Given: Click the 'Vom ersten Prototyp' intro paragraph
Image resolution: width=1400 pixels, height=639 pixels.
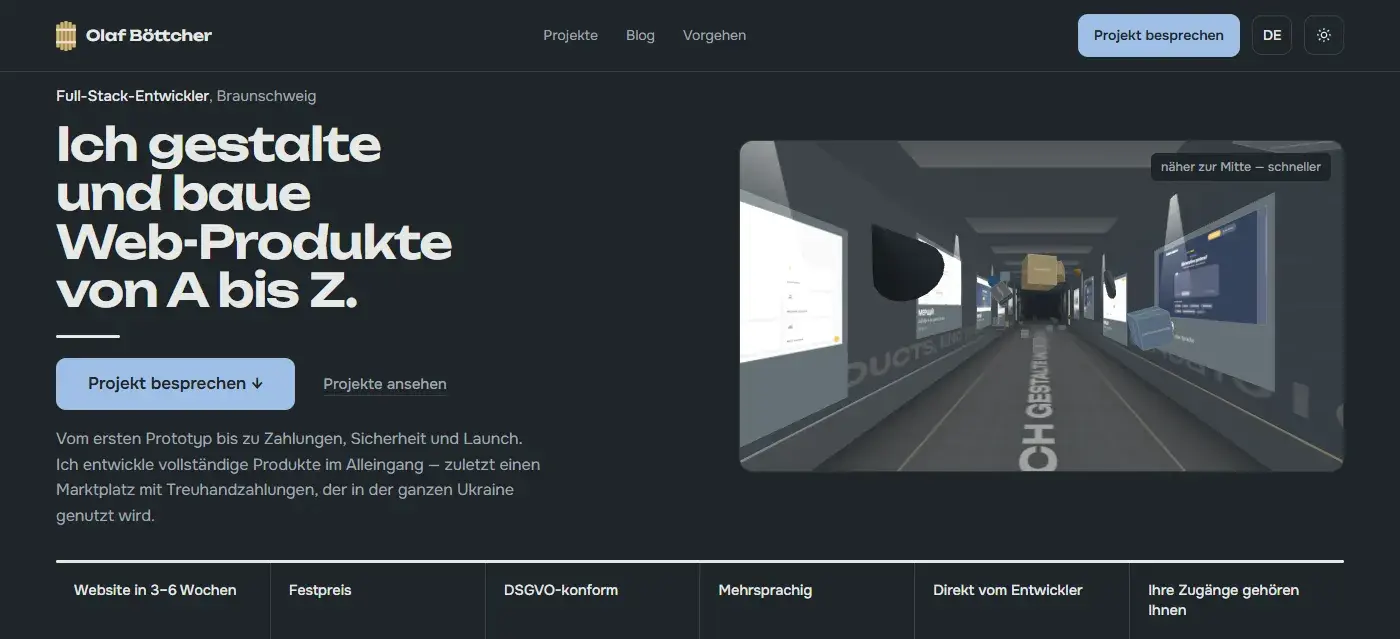Looking at the screenshot, I should coord(298,478).
